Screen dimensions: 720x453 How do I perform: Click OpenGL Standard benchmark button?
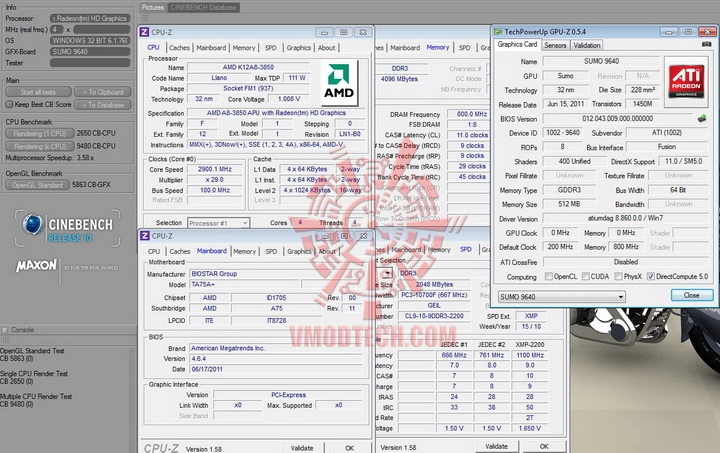[x=38, y=185]
